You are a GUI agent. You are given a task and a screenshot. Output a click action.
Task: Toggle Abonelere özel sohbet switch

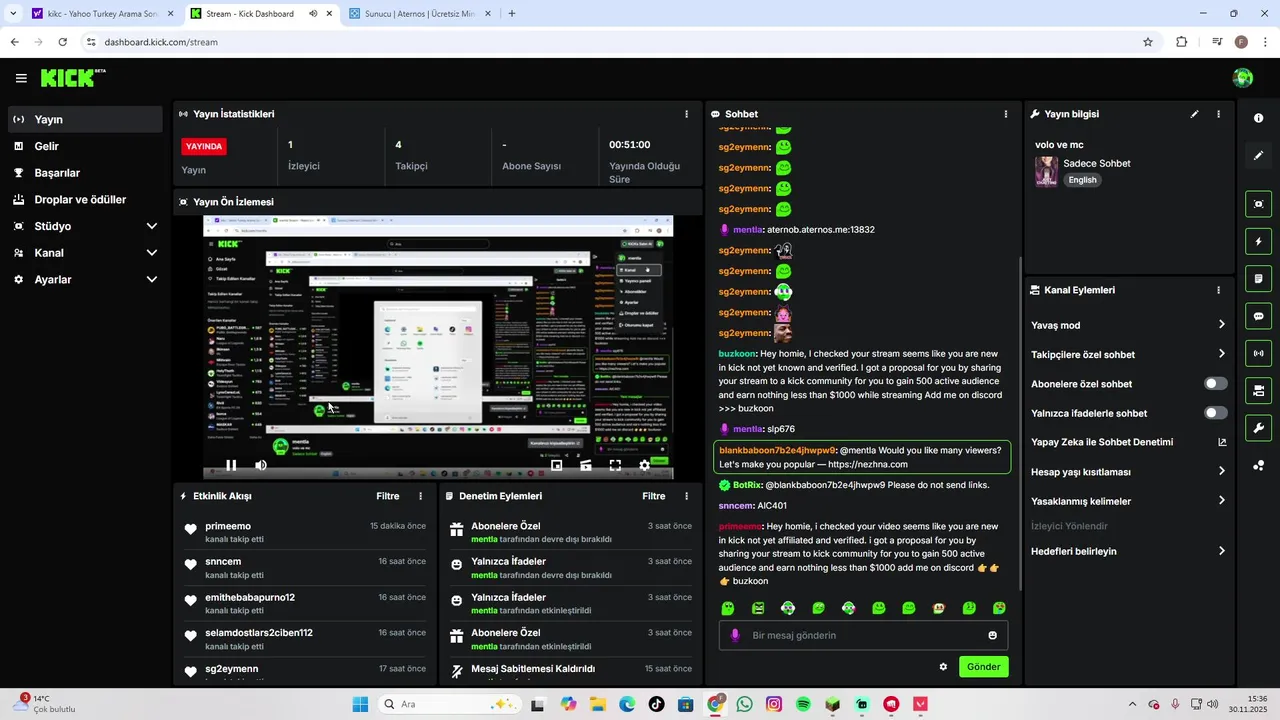coord(1216,384)
